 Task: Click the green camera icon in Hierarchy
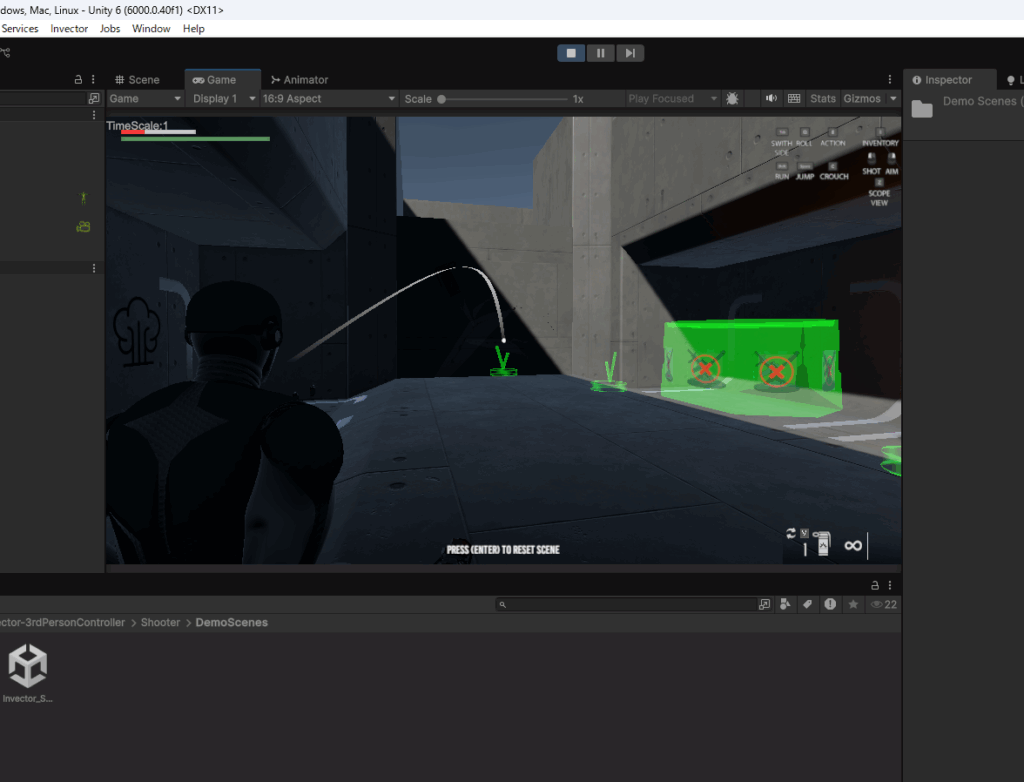coord(83,227)
